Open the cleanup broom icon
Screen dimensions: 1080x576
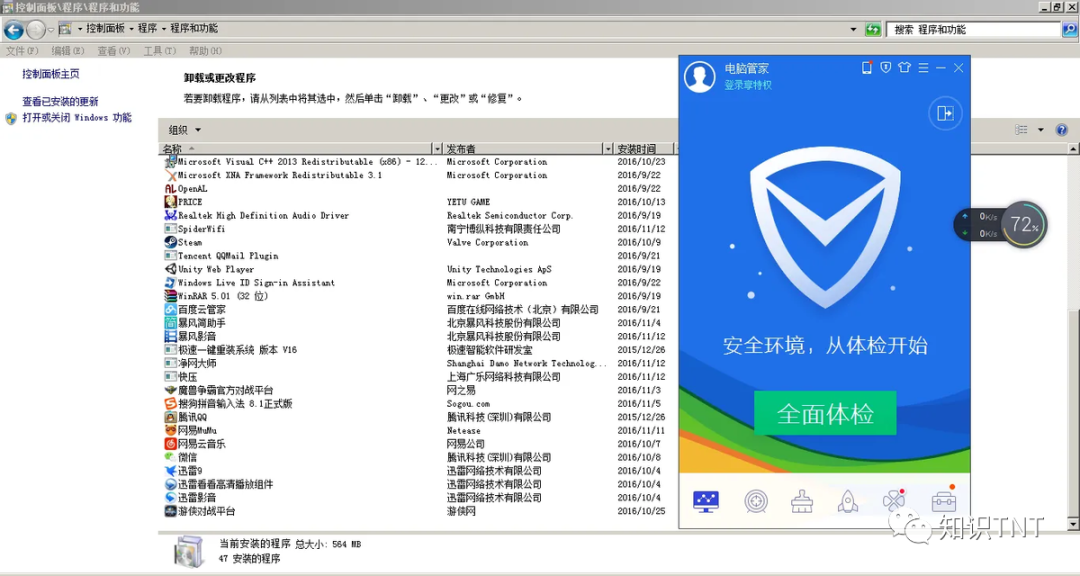pos(802,501)
